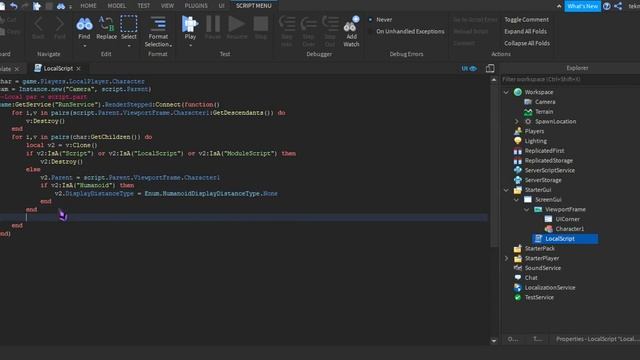The width and height of the screenshot is (640, 360).
Task: Expand the SpawnLocation node
Action: [x=516, y=122]
